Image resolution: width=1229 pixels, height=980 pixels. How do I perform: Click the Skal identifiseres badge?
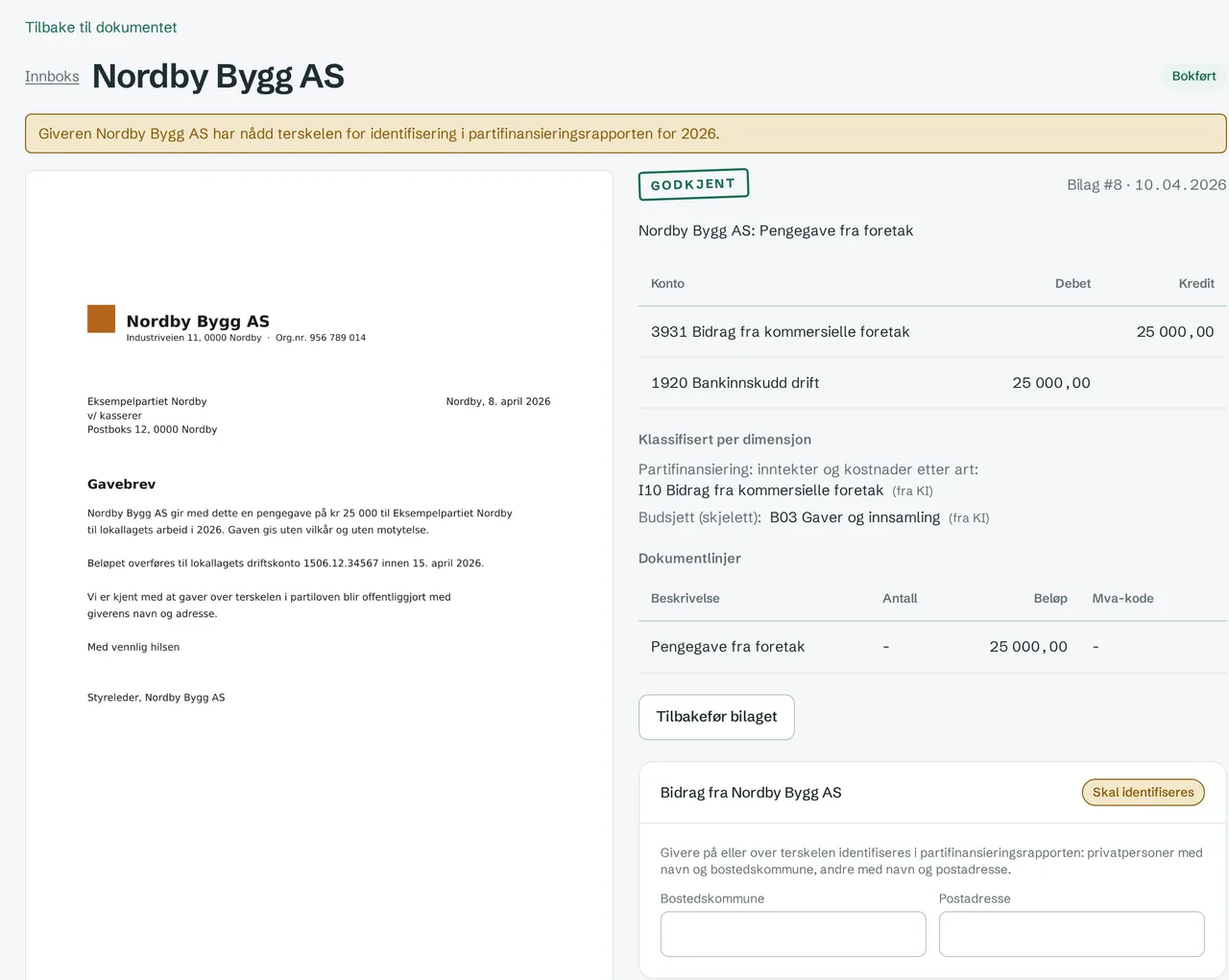point(1143,792)
